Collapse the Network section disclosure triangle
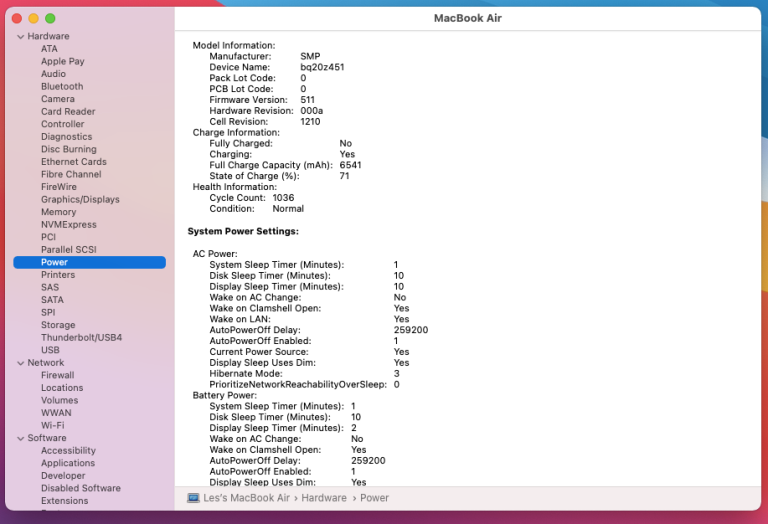768x524 pixels. pyautogui.click(x=19, y=363)
